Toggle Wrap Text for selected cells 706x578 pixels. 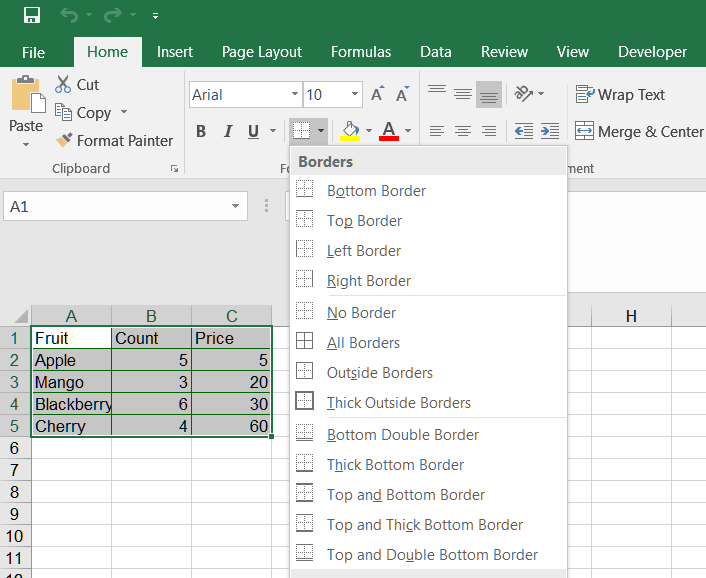pyautogui.click(x=620, y=95)
